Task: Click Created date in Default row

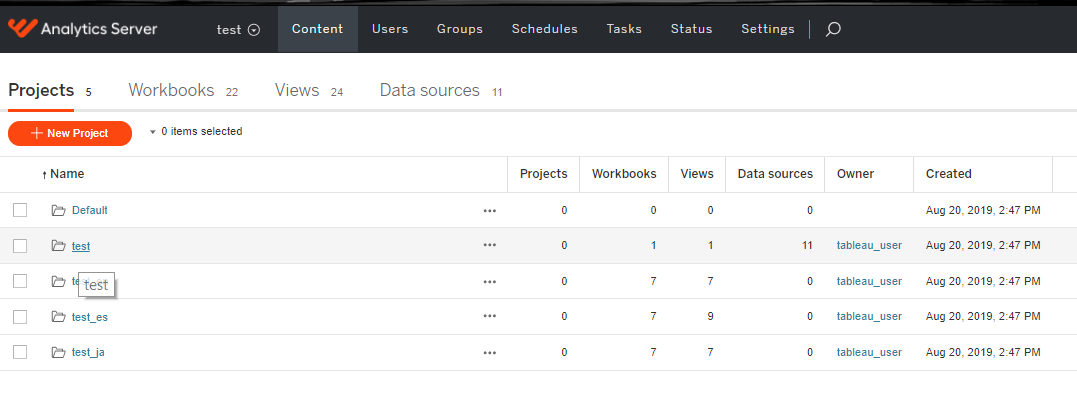Action: [983, 210]
